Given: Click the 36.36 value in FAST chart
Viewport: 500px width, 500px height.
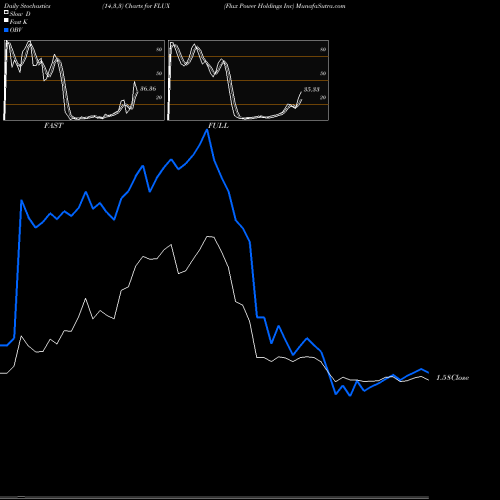Looking at the screenshot, I should pos(148,89).
